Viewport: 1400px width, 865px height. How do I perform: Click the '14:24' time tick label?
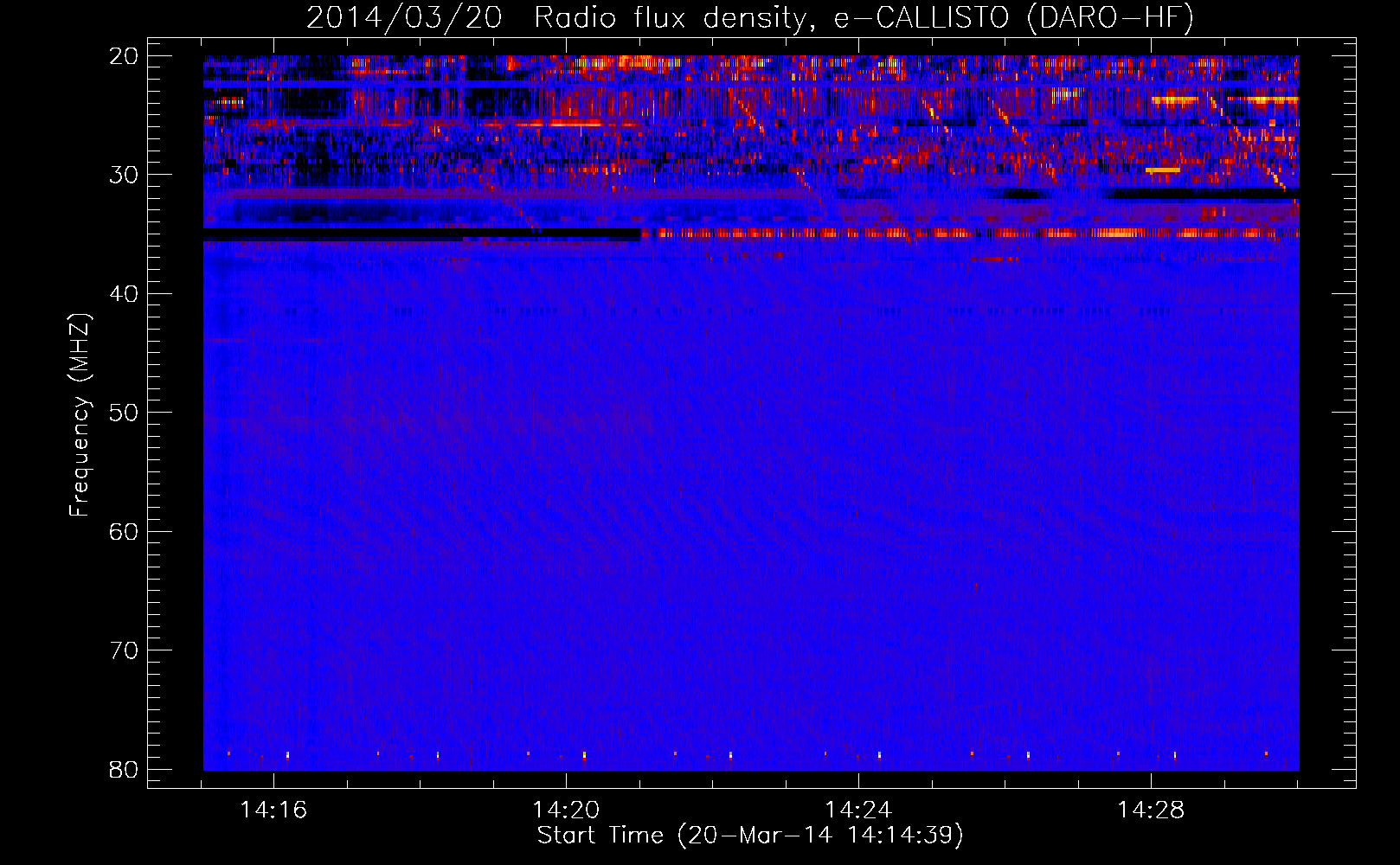click(858, 811)
